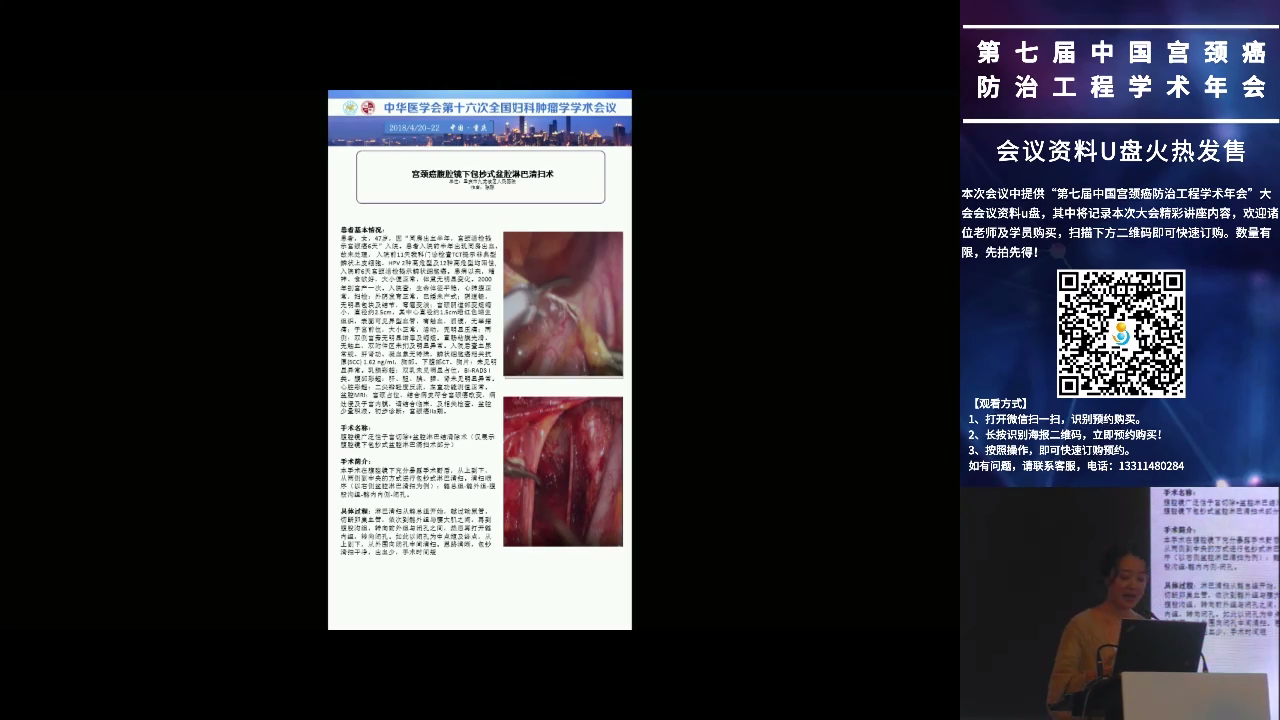Click the QR code in the sidebar
This screenshot has width=1280, height=720.
tap(1120, 333)
